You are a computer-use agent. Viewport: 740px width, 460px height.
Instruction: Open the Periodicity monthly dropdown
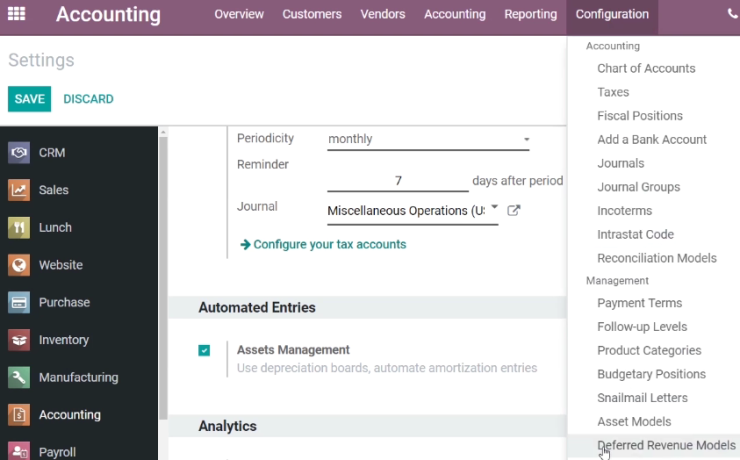tap(428, 139)
